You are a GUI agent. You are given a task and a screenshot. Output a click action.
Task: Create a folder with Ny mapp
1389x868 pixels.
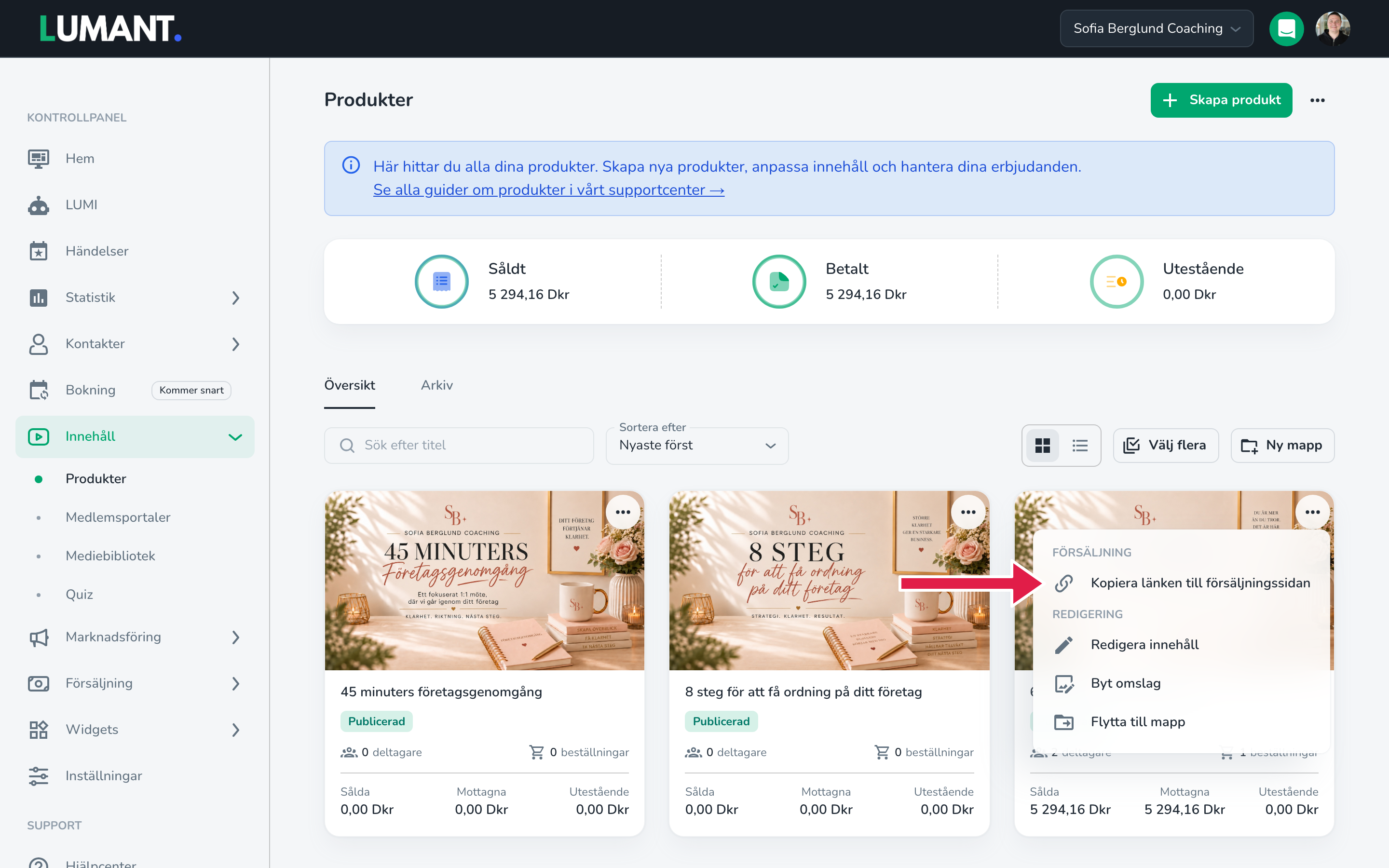click(1282, 446)
